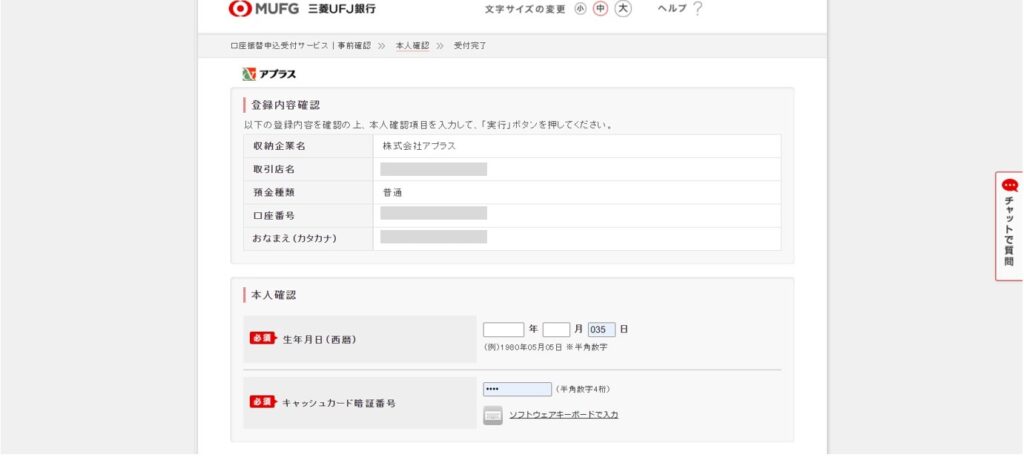Click the example date hint text
1024x466 pixels.
pos(545,347)
